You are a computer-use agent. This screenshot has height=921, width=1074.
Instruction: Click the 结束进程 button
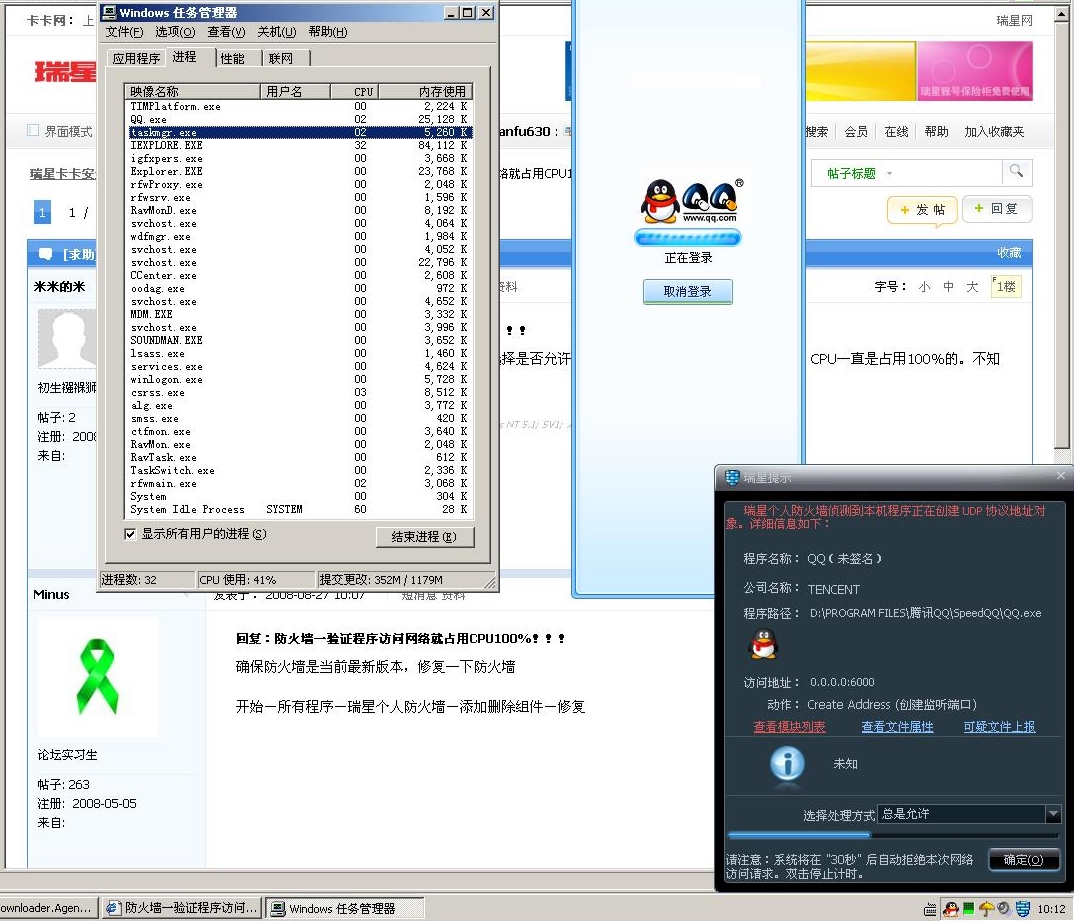[x=425, y=537]
